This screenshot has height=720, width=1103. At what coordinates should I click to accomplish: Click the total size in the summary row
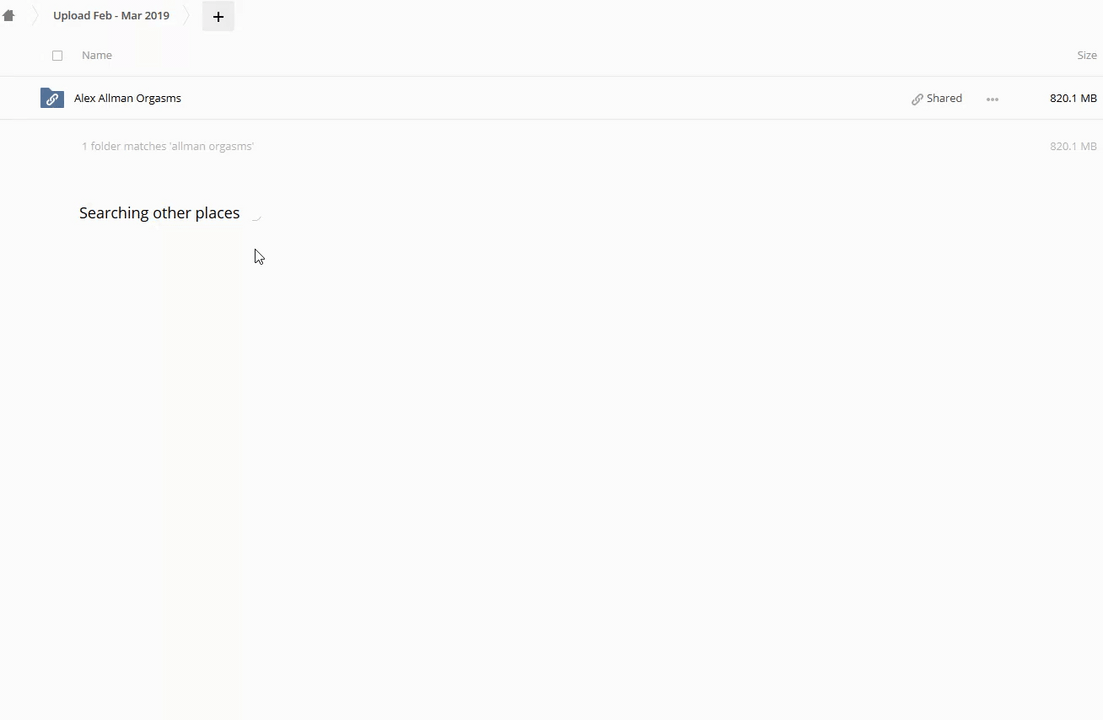coord(1072,146)
